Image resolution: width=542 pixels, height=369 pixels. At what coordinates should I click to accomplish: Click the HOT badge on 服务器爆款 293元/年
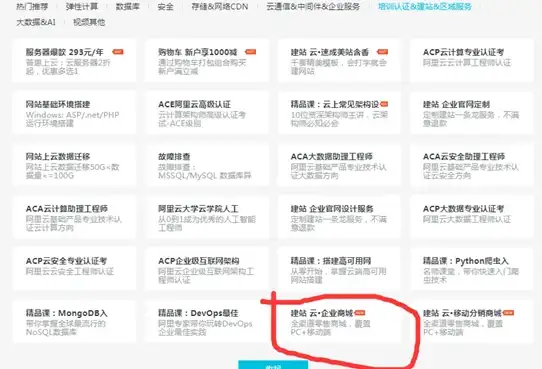(118, 52)
